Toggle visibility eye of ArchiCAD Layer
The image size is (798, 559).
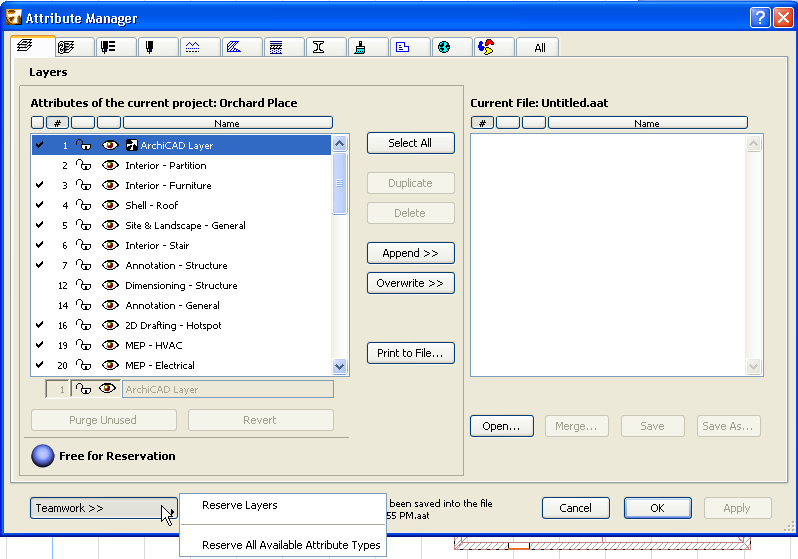click(x=110, y=145)
